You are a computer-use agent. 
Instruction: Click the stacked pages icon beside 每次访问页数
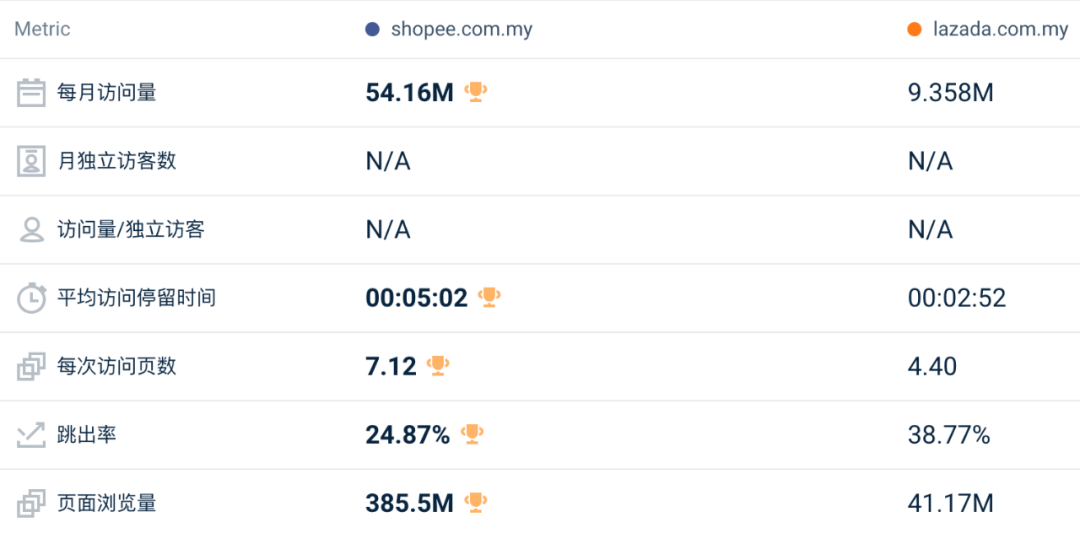[32, 366]
